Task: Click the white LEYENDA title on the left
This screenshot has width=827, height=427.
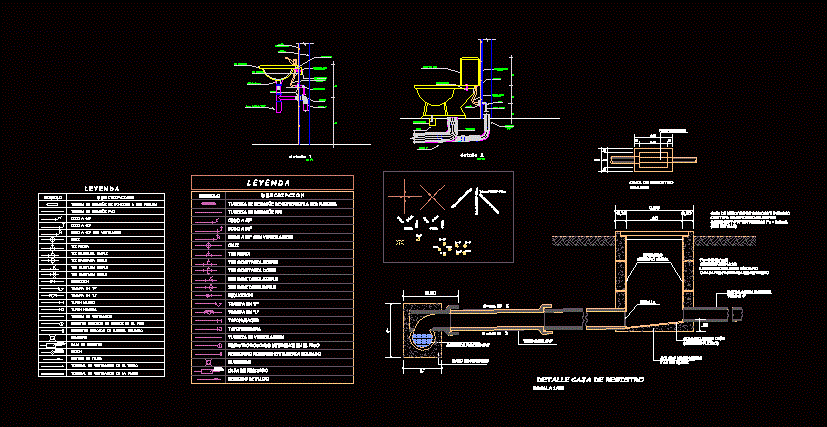Action: coord(101,187)
